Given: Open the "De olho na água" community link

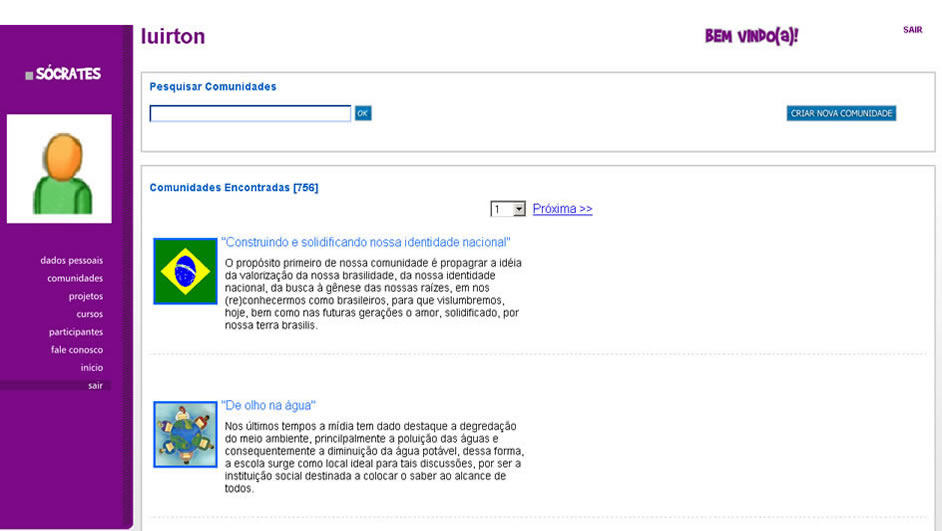Looking at the screenshot, I should 268,405.
